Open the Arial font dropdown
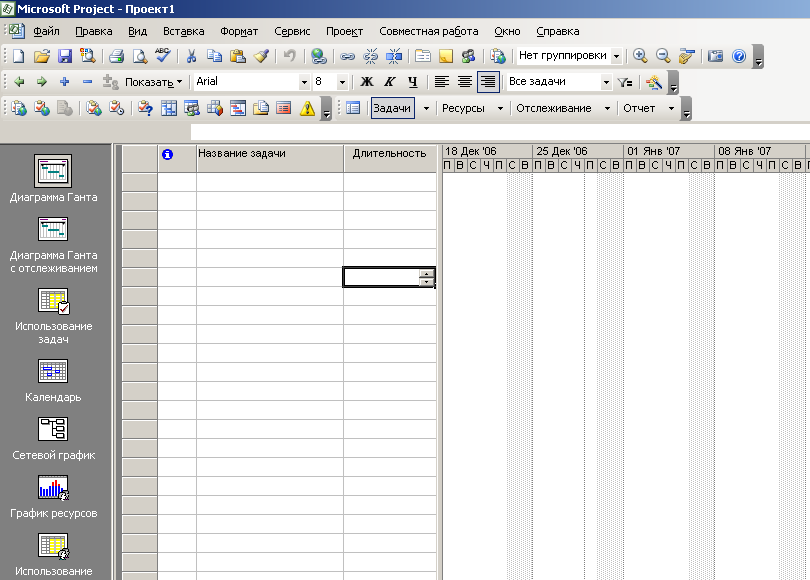This screenshot has height=580, width=810. tap(304, 82)
